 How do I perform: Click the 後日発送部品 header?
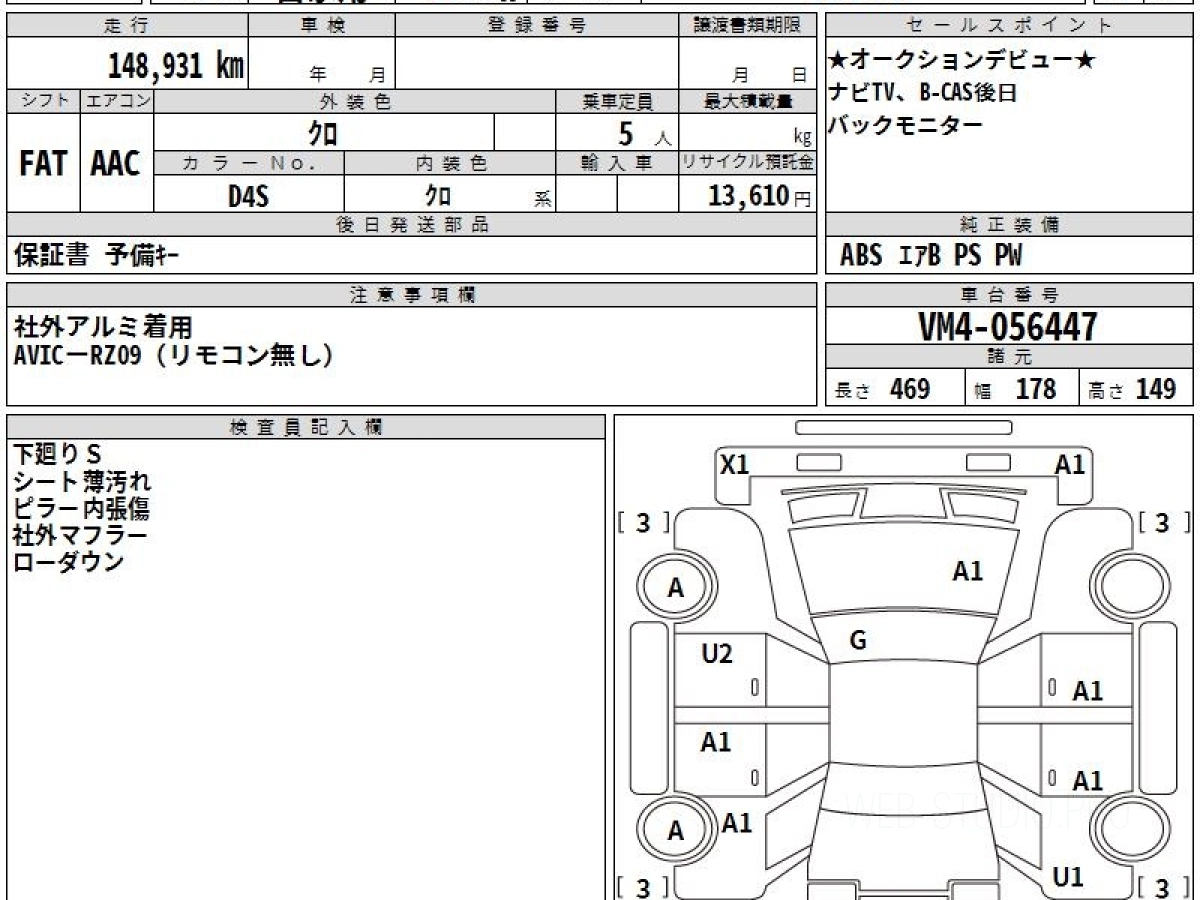[412, 225]
